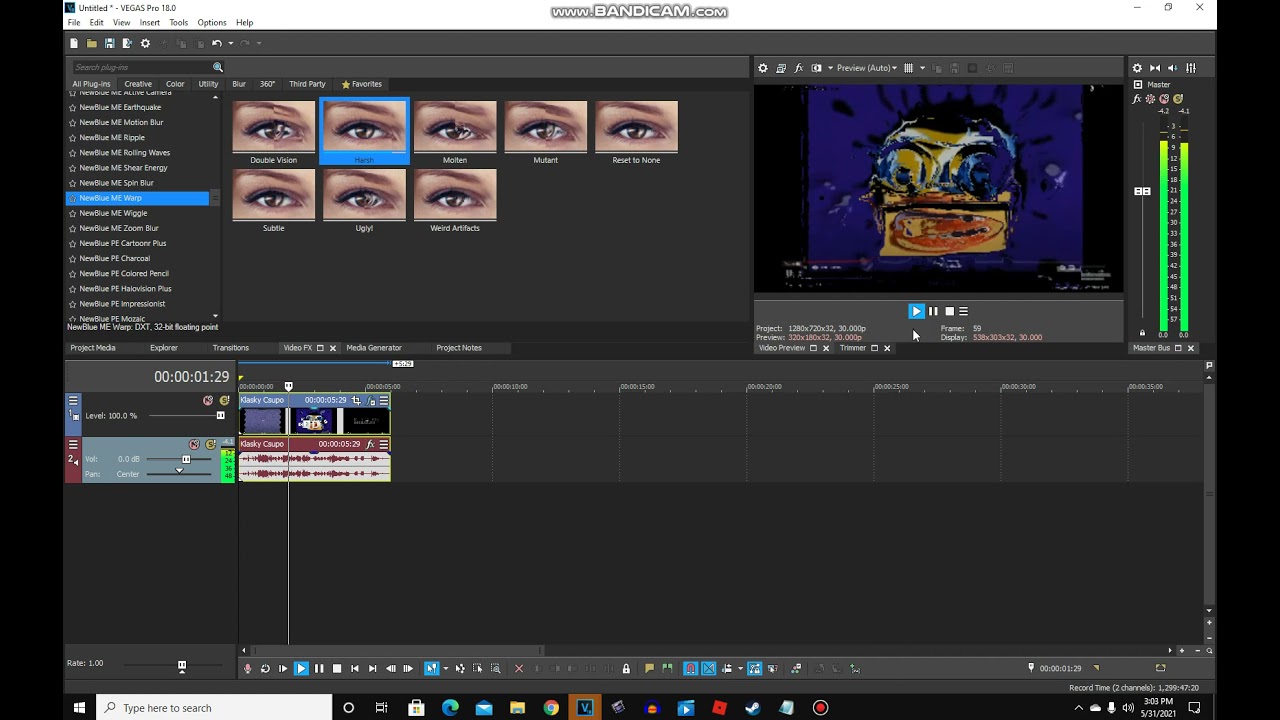Create a new project with toolbar icon
1280x720 pixels.
[74, 44]
